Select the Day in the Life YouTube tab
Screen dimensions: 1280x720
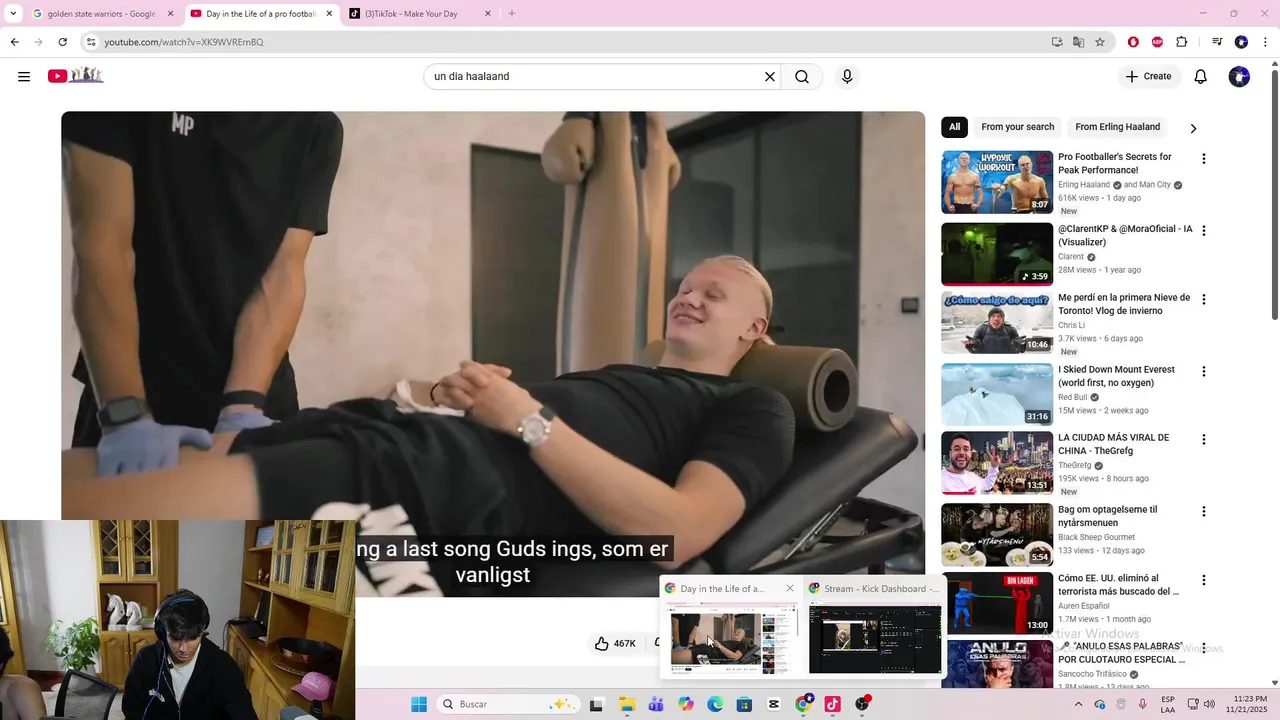(x=260, y=14)
